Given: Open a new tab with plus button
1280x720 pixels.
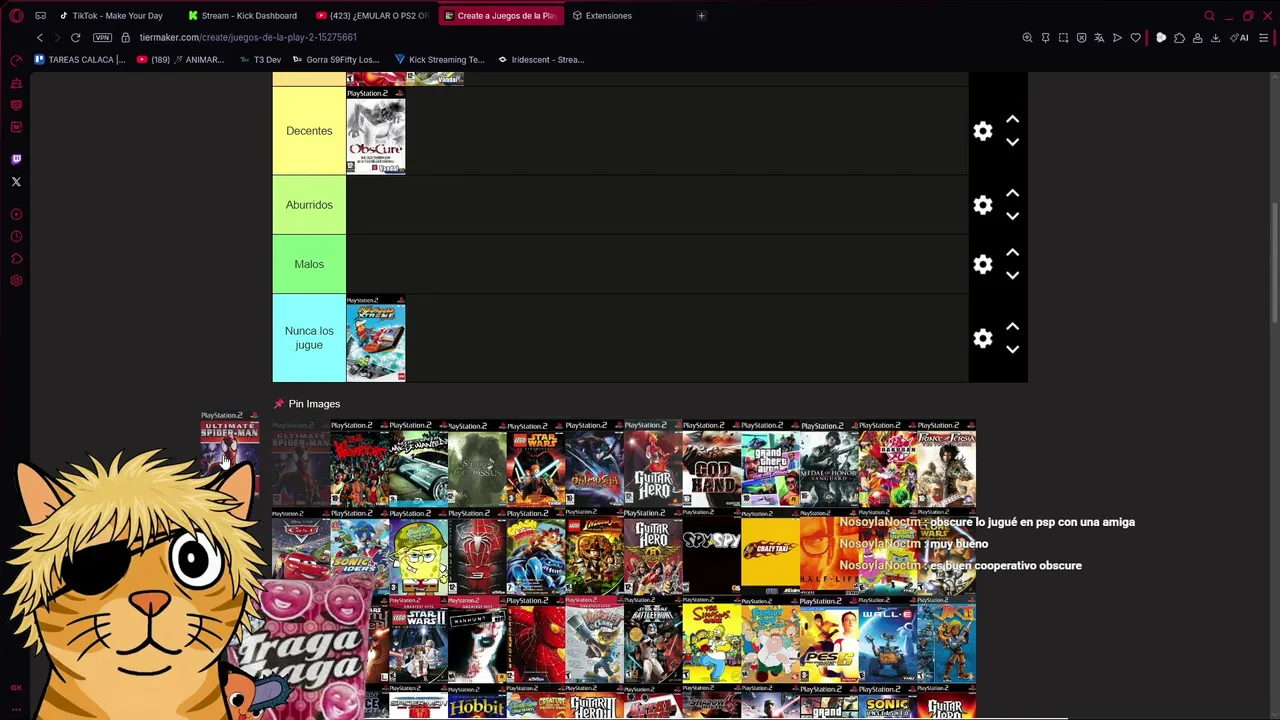Looking at the screenshot, I should tap(701, 16).
